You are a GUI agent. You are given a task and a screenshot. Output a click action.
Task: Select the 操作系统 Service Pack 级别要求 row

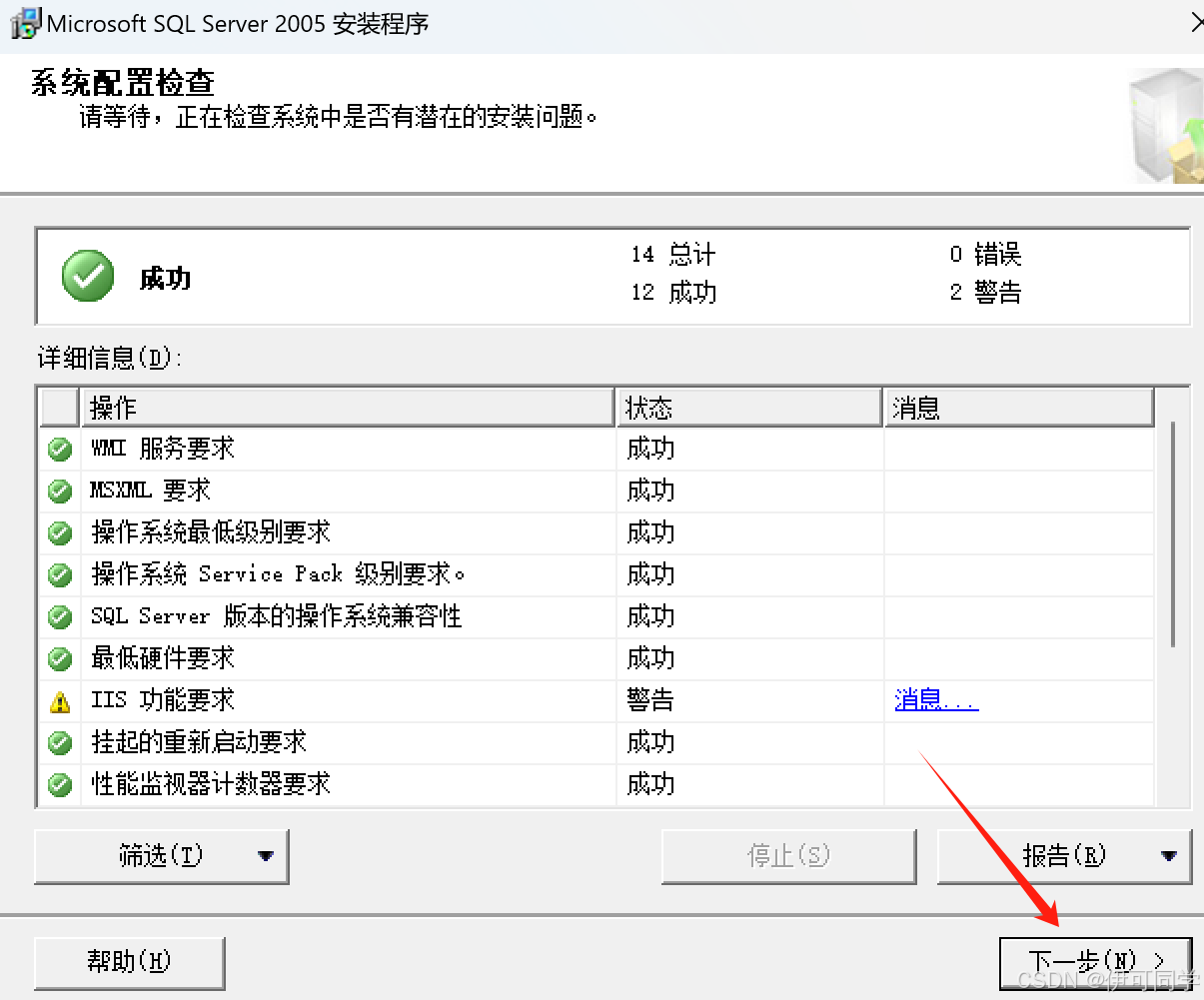tap(597, 575)
